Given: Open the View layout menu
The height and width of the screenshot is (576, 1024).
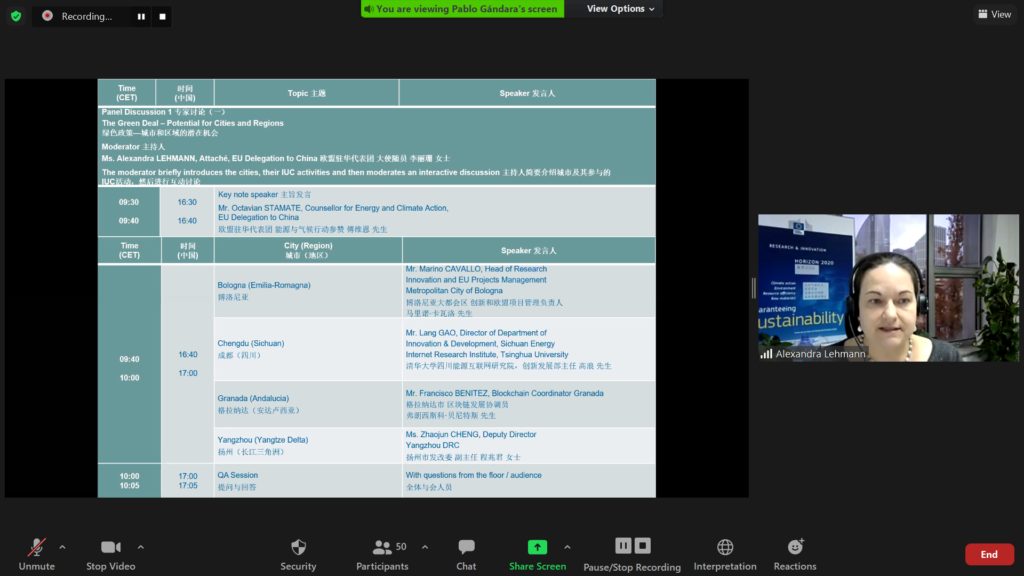Looking at the screenshot, I should 994,14.
